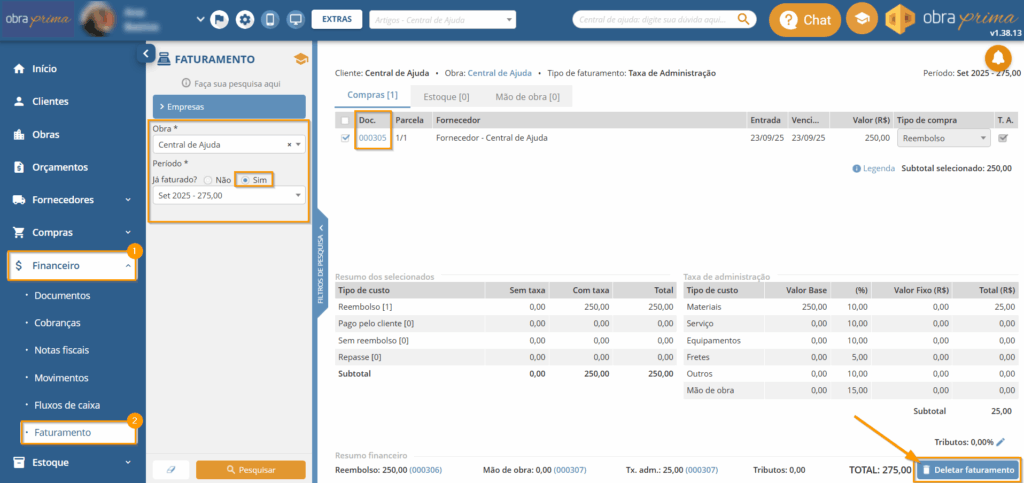This screenshot has height=483, width=1024.
Task: Switch to the Mão de obra [0] tab
Action: pos(527,96)
